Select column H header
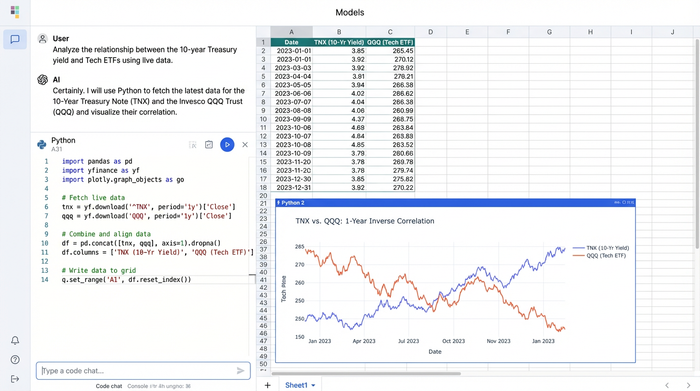The width and height of the screenshot is (700, 391). click(x=590, y=32)
